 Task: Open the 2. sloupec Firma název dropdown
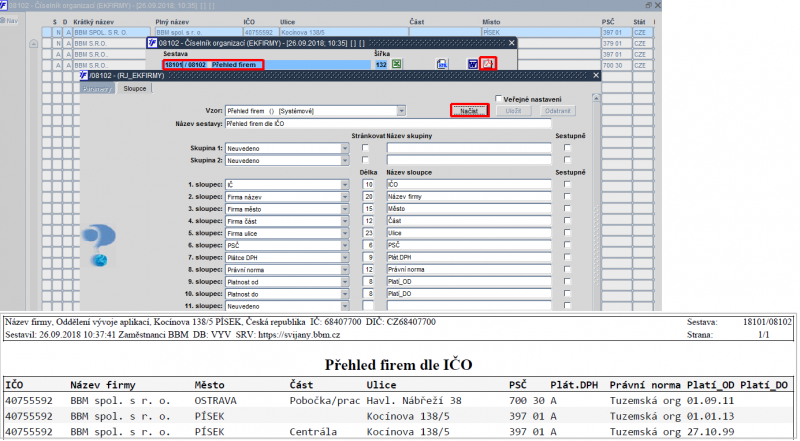tap(345, 197)
